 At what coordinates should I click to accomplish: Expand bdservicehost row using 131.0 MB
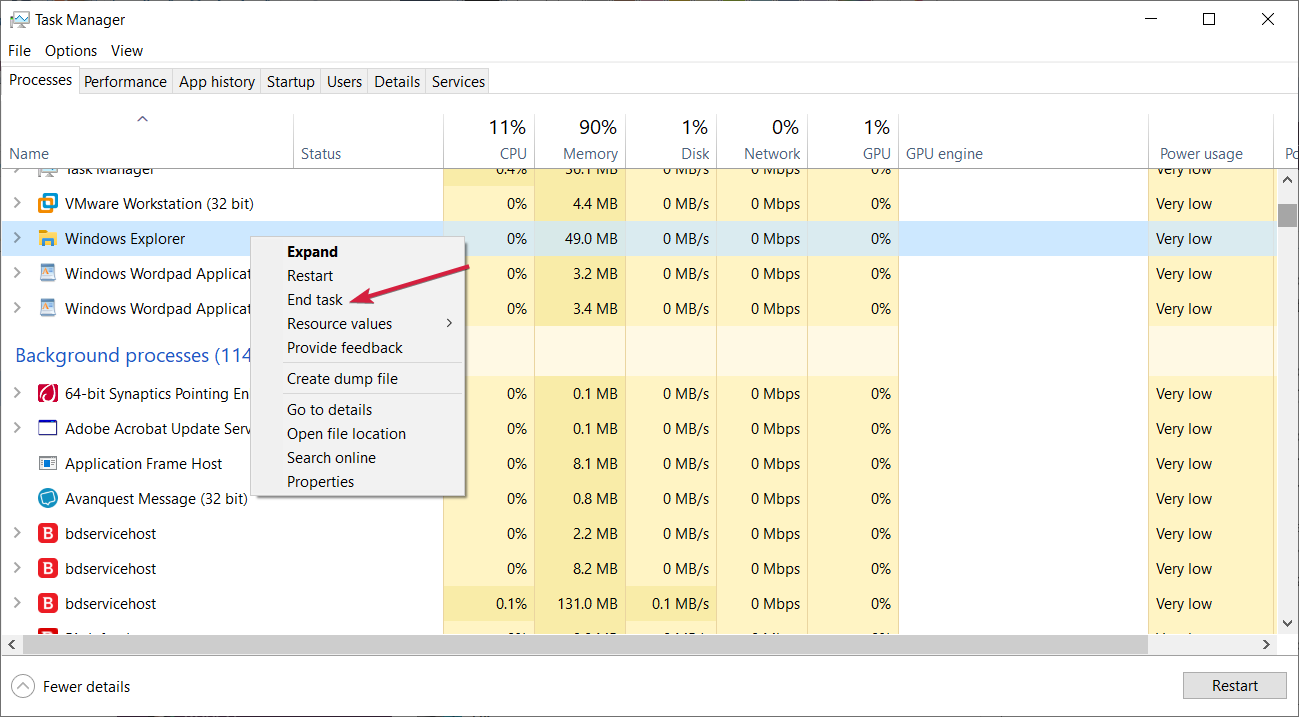click(17, 604)
